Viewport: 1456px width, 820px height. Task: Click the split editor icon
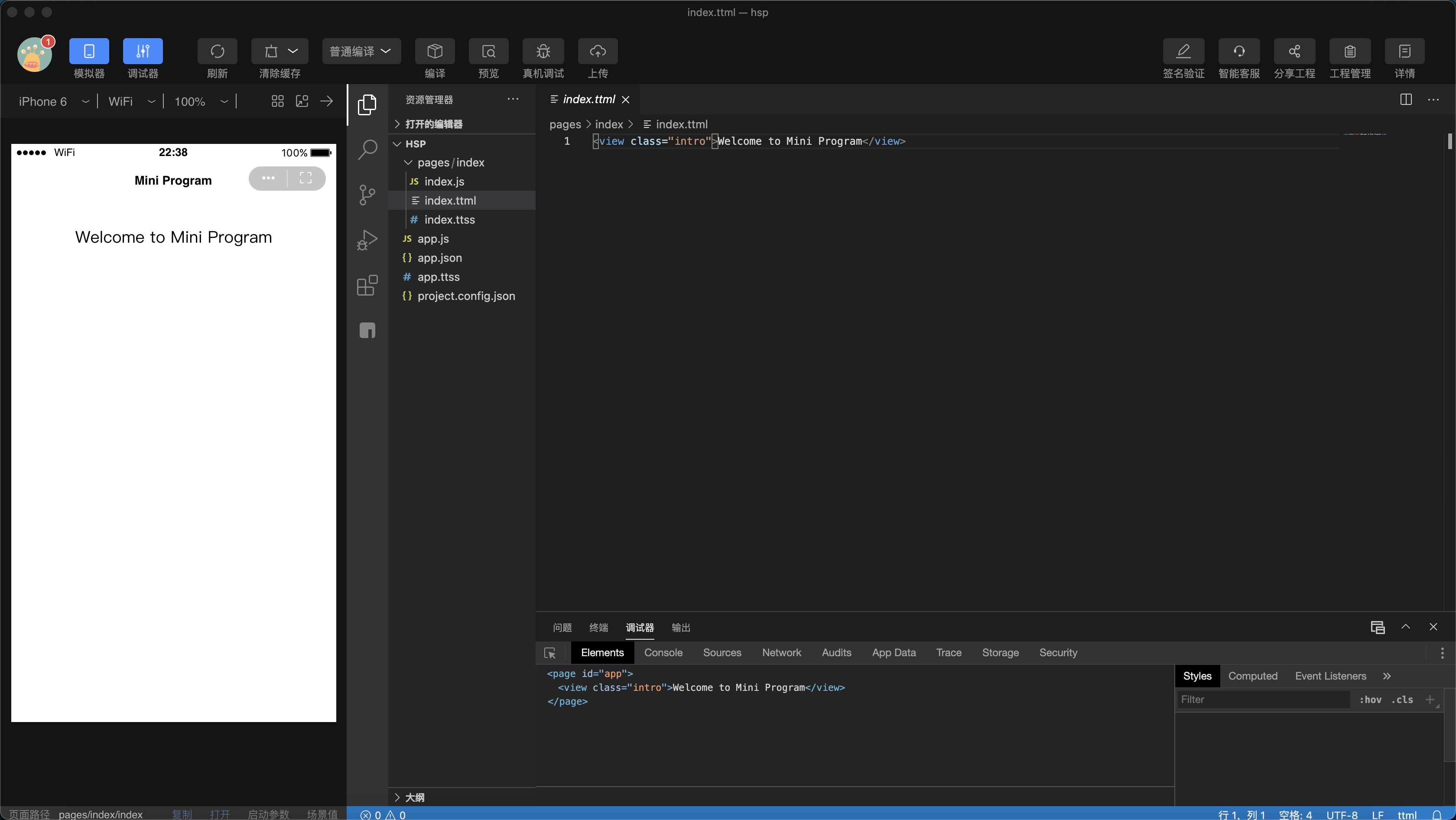1406,99
